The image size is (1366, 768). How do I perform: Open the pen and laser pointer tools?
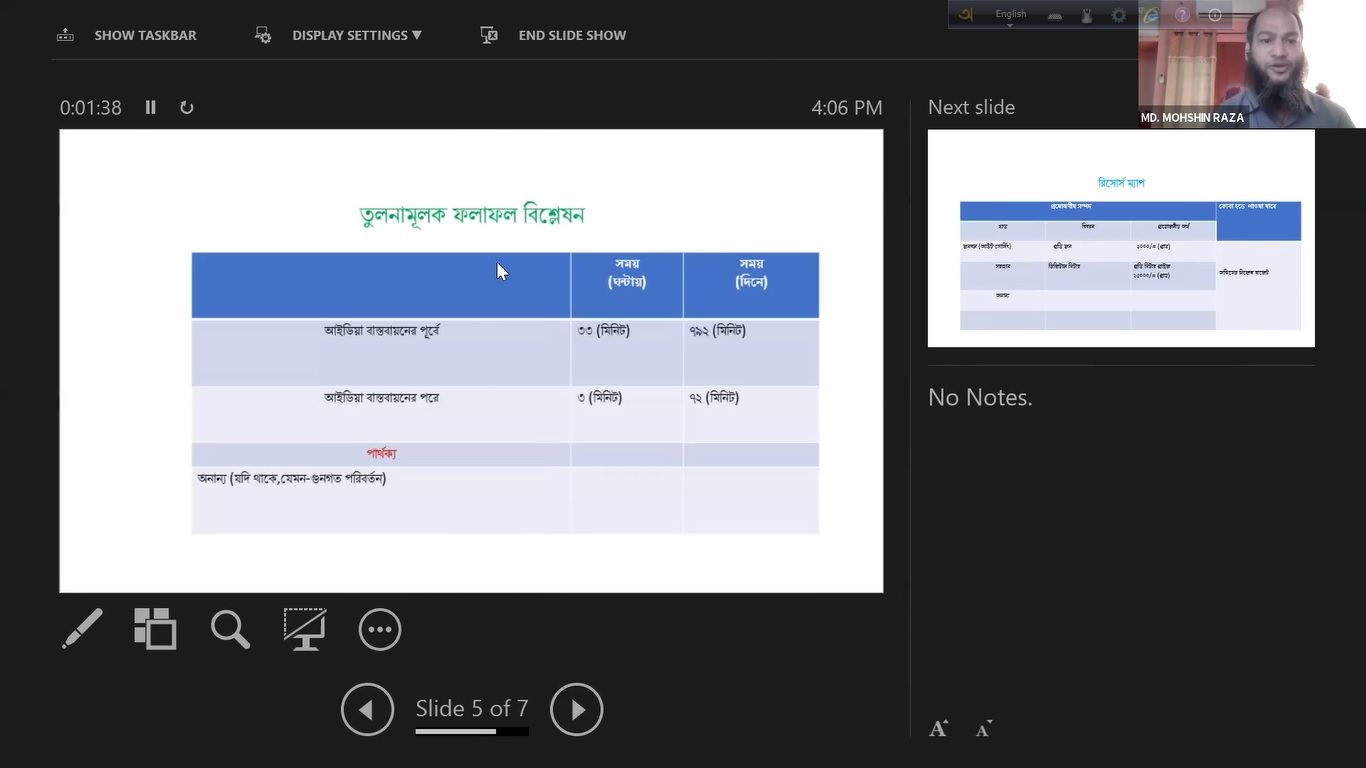(x=82, y=629)
